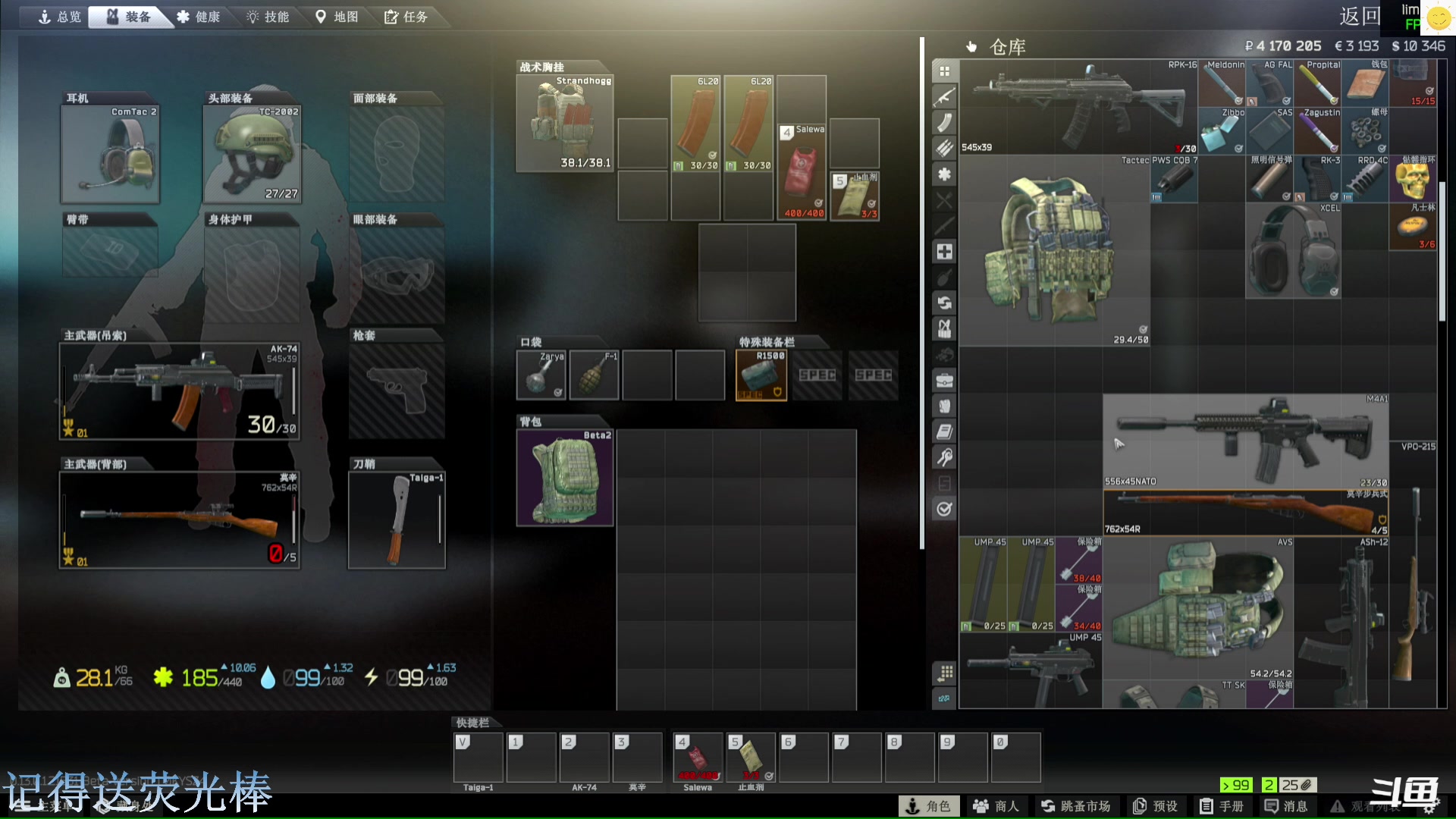Click the auto-sort stash icon at sidebar bottom
The width and height of the screenshot is (1456, 819).
(x=944, y=698)
